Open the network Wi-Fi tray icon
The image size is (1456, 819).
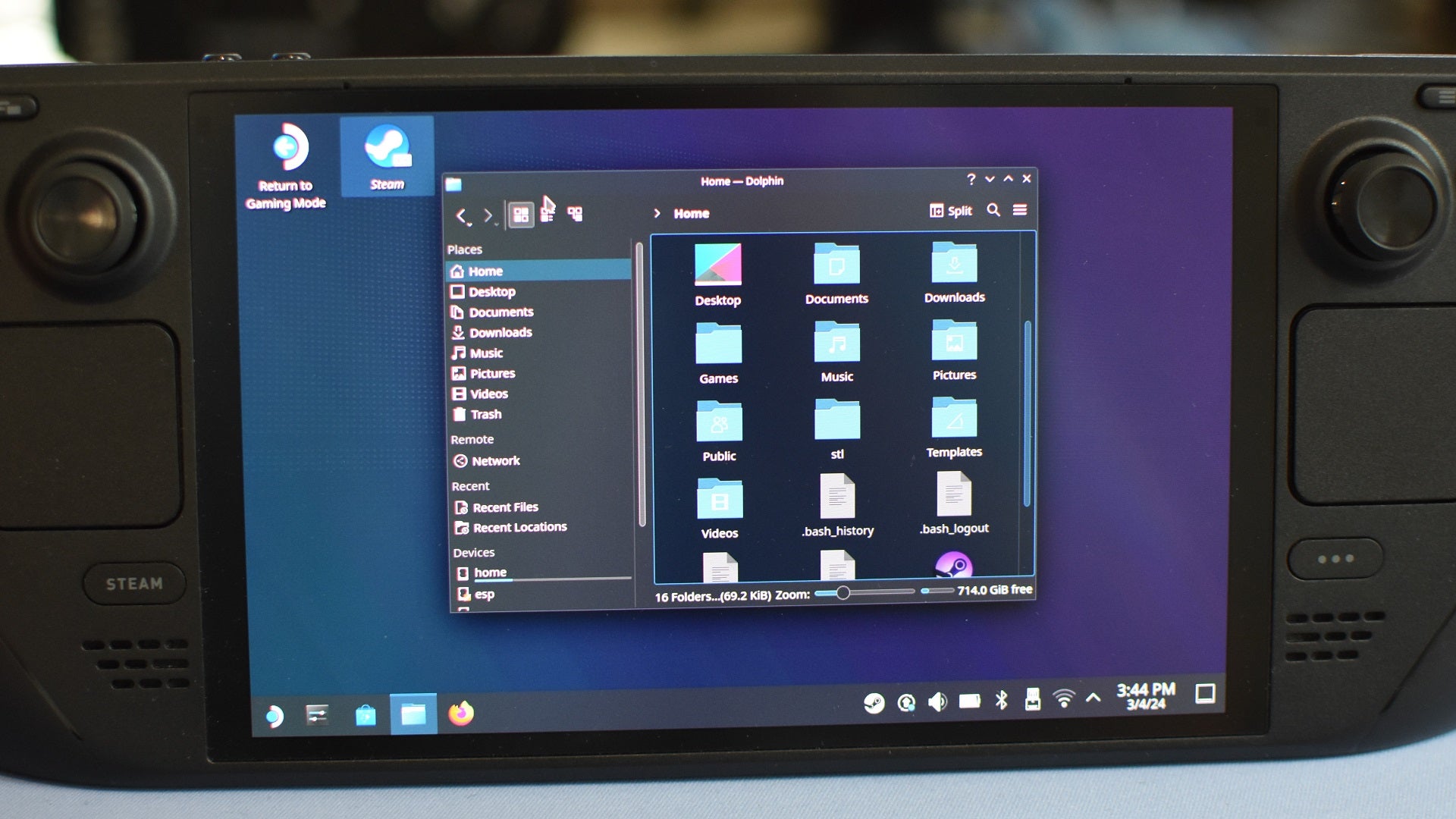coord(1064,701)
